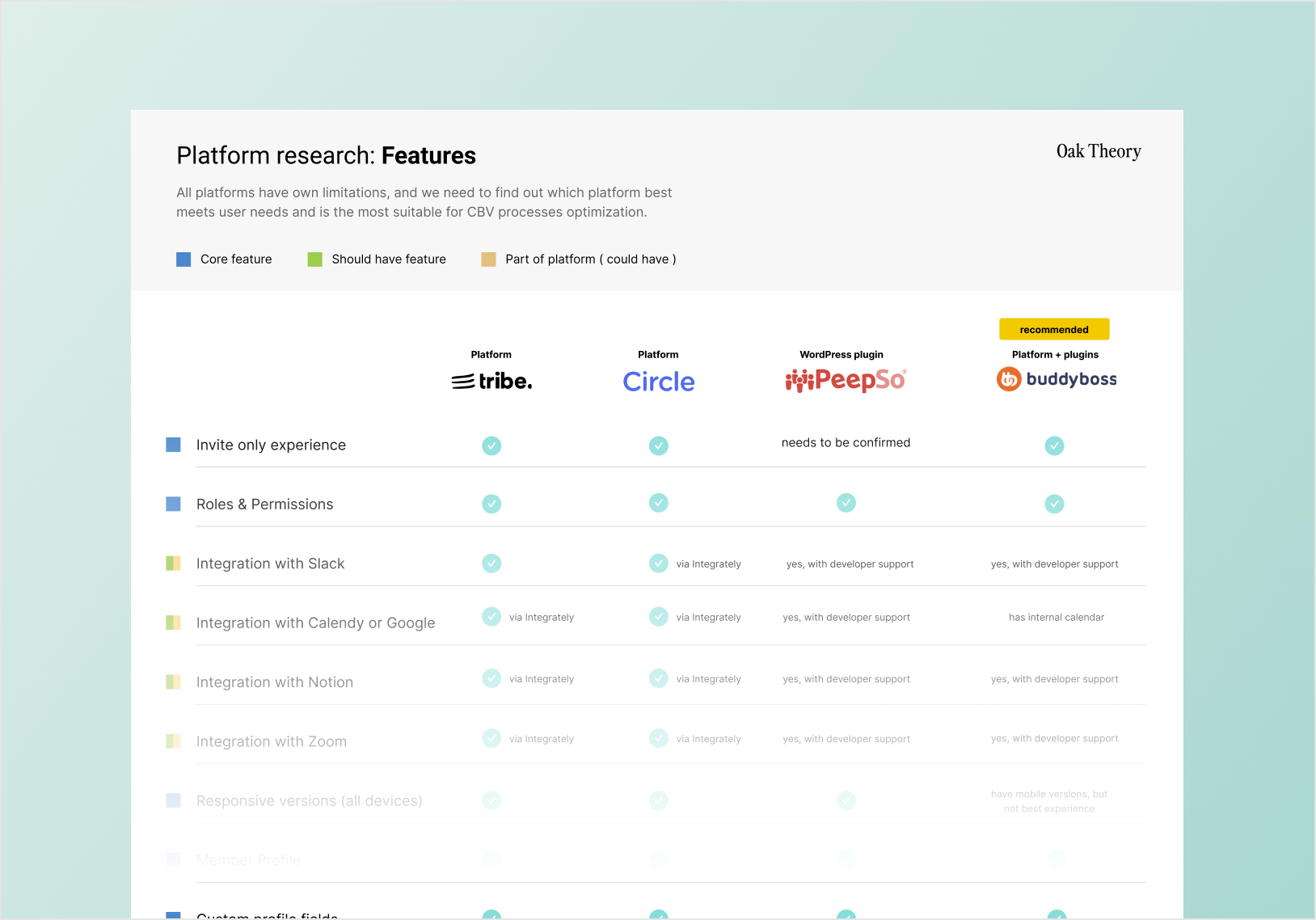
Task: Click the 'Core feature' legend label
Action: [236, 259]
